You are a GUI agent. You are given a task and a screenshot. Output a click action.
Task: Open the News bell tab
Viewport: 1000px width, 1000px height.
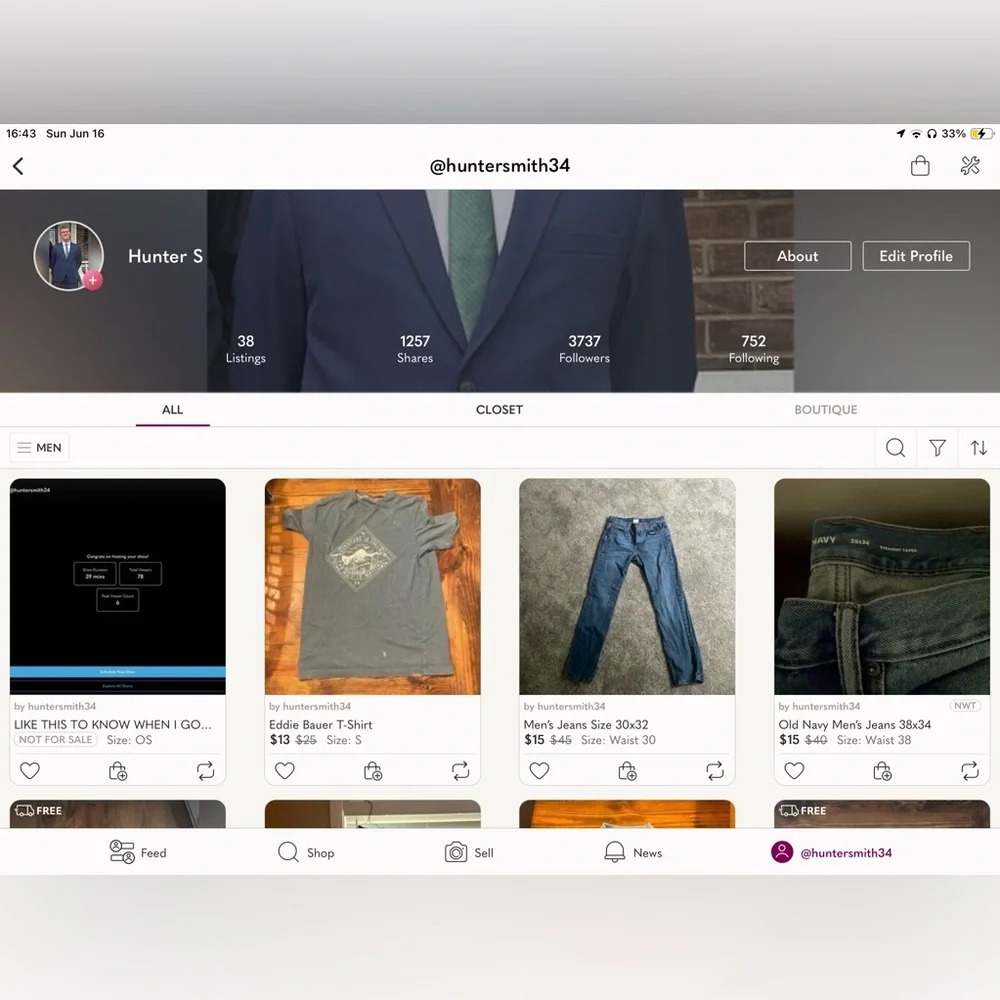click(x=633, y=852)
